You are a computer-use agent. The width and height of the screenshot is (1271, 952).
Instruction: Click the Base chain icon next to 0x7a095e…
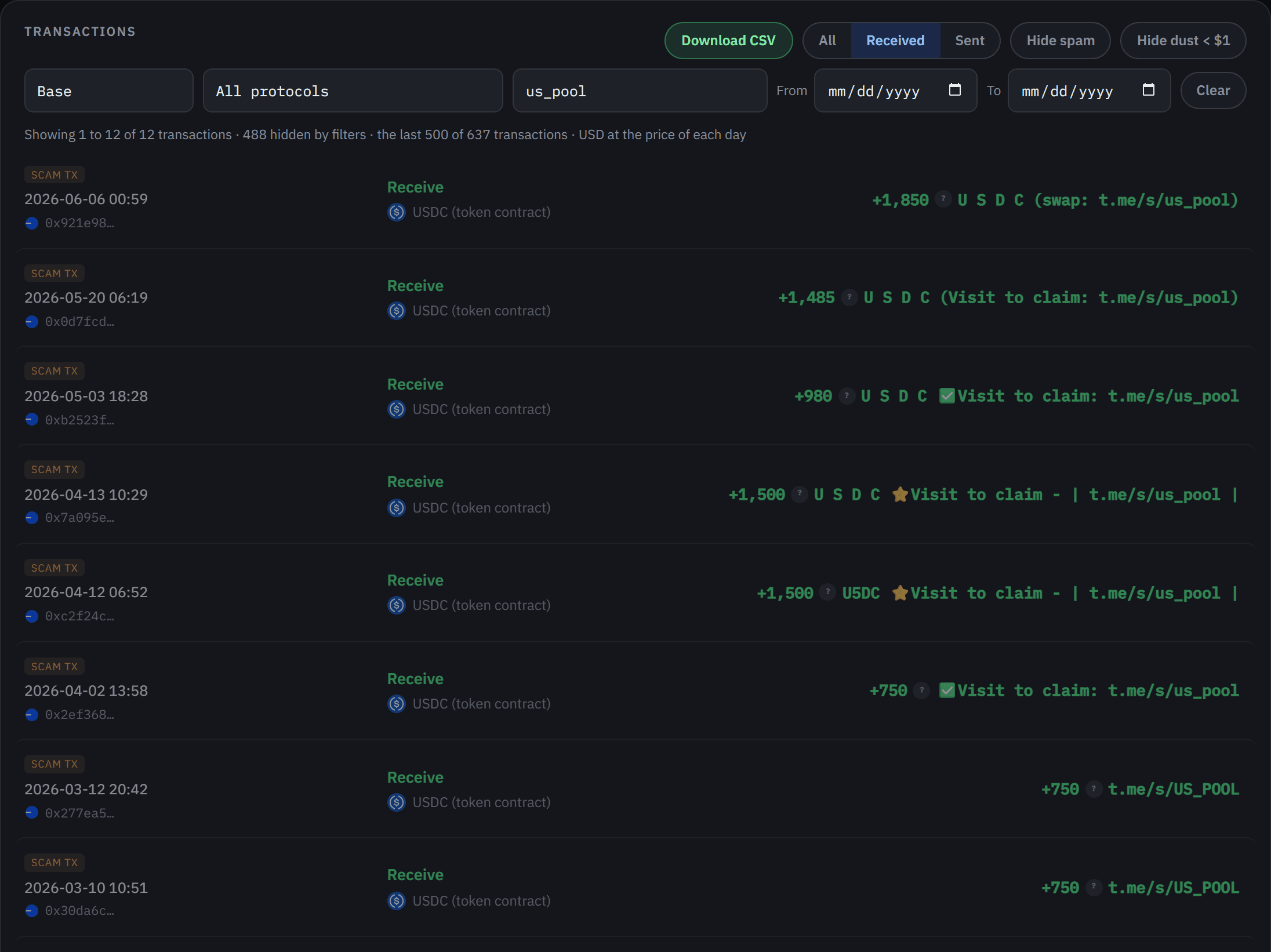point(32,518)
